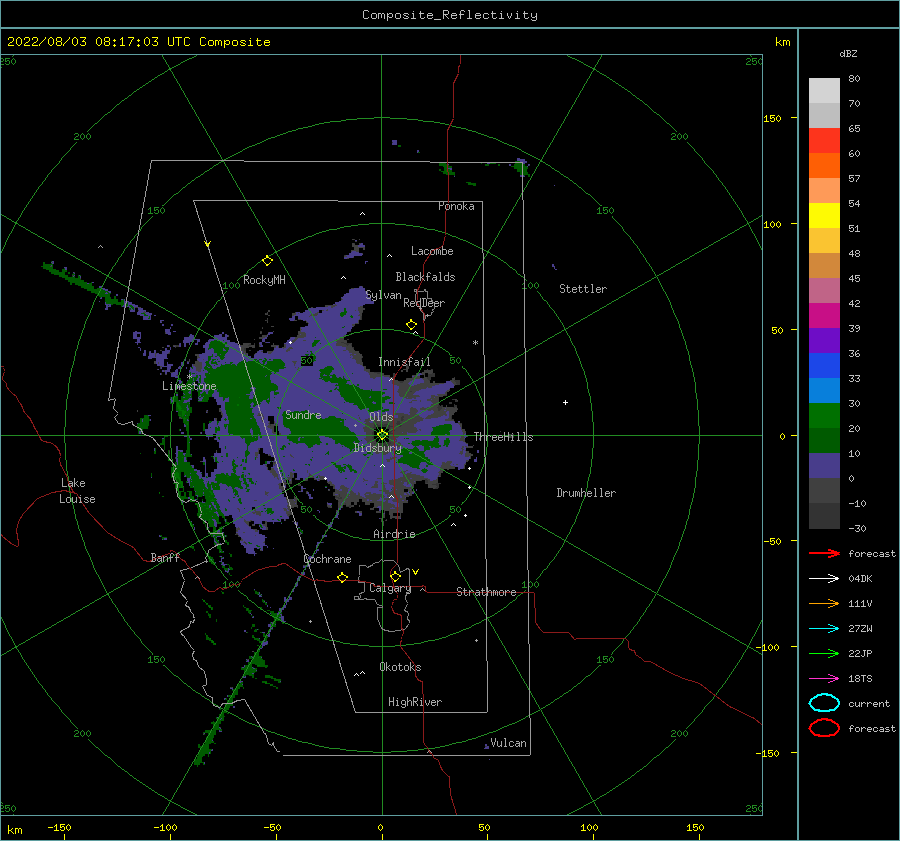Click the Blackfalds map label
Image resolution: width=900 pixels, height=841 pixels.
[425, 277]
